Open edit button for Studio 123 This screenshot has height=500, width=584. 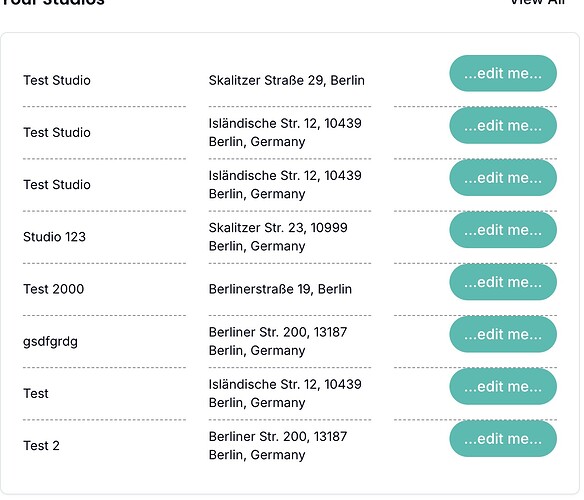pyautogui.click(x=503, y=230)
